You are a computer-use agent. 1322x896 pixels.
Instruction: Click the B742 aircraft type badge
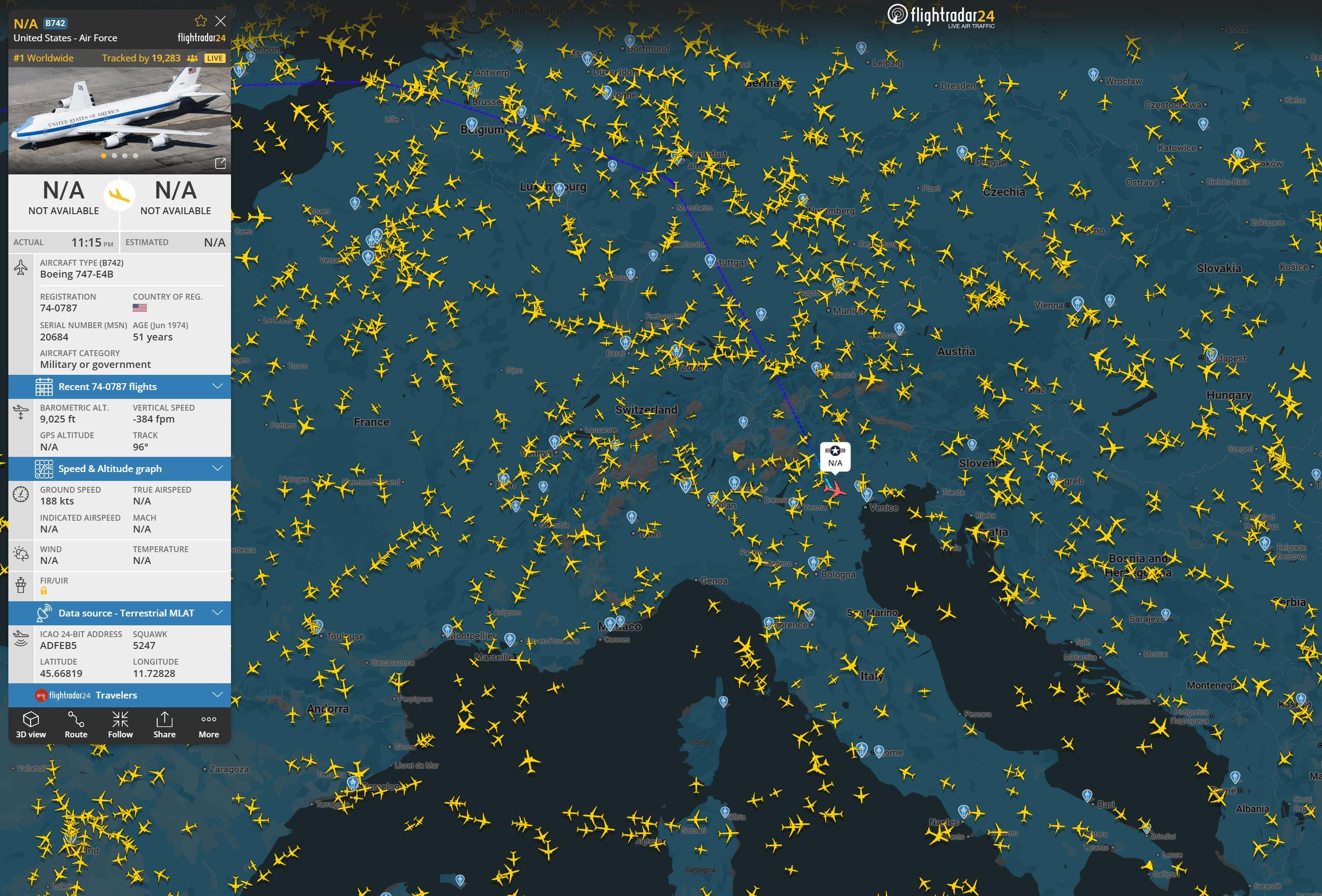tap(55, 23)
